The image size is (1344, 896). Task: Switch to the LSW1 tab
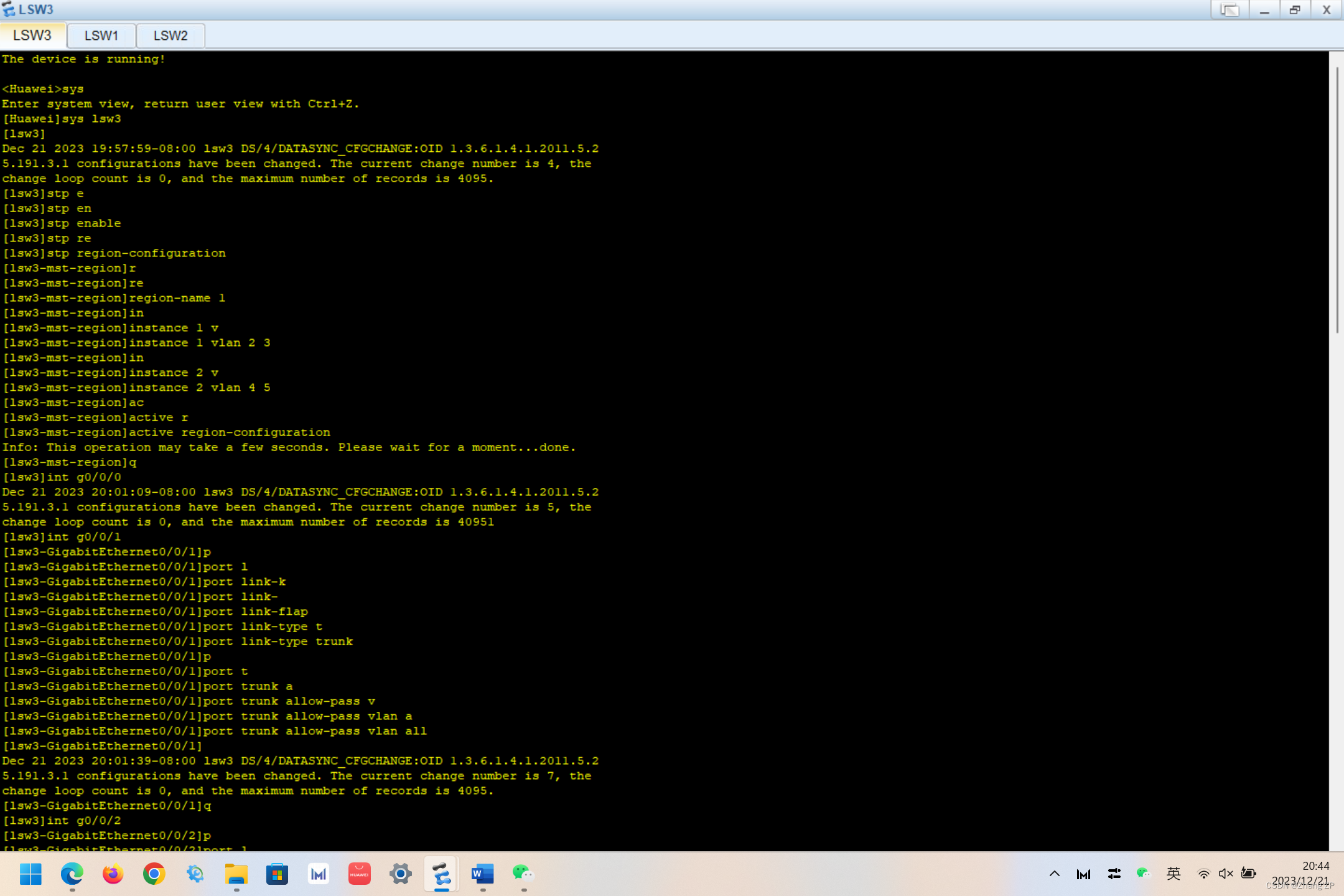pos(101,35)
